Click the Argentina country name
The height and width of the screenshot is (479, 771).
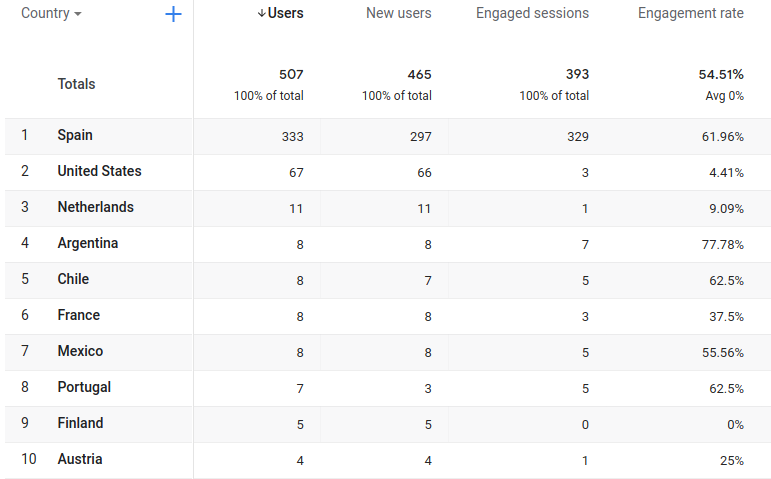(88, 244)
